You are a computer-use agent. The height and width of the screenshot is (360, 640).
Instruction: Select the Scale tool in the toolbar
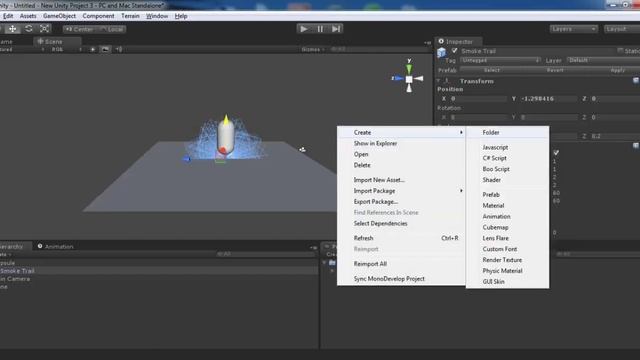[x=44, y=29]
